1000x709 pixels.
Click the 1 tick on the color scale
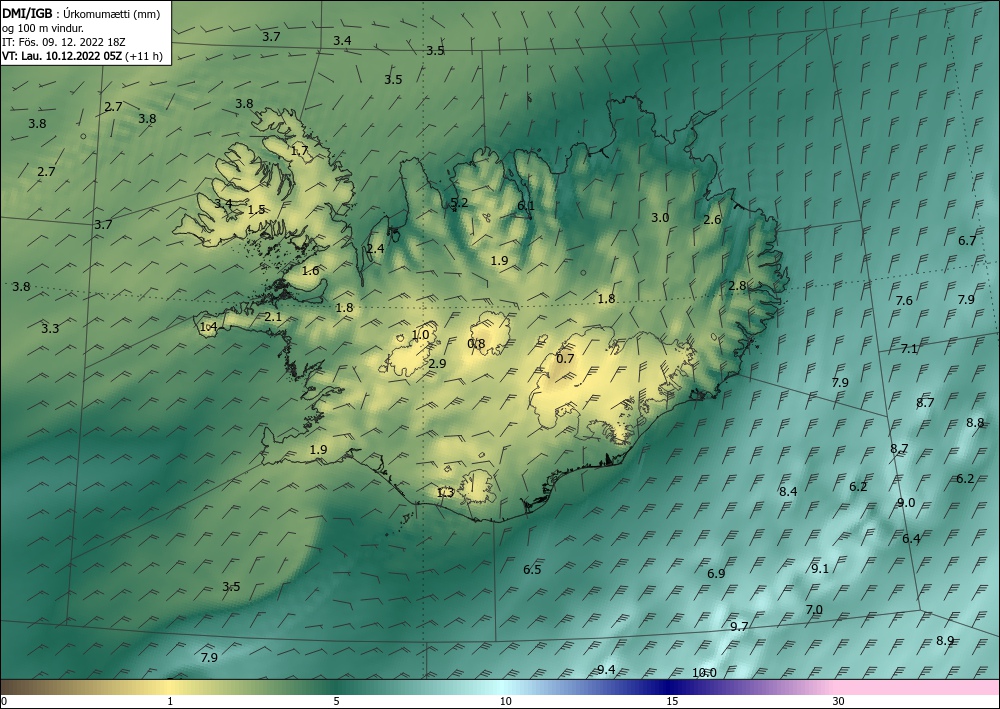170,701
